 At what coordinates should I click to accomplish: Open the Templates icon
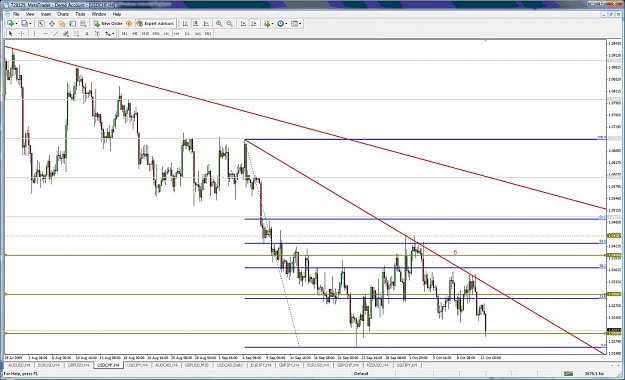(x=294, y=24)
